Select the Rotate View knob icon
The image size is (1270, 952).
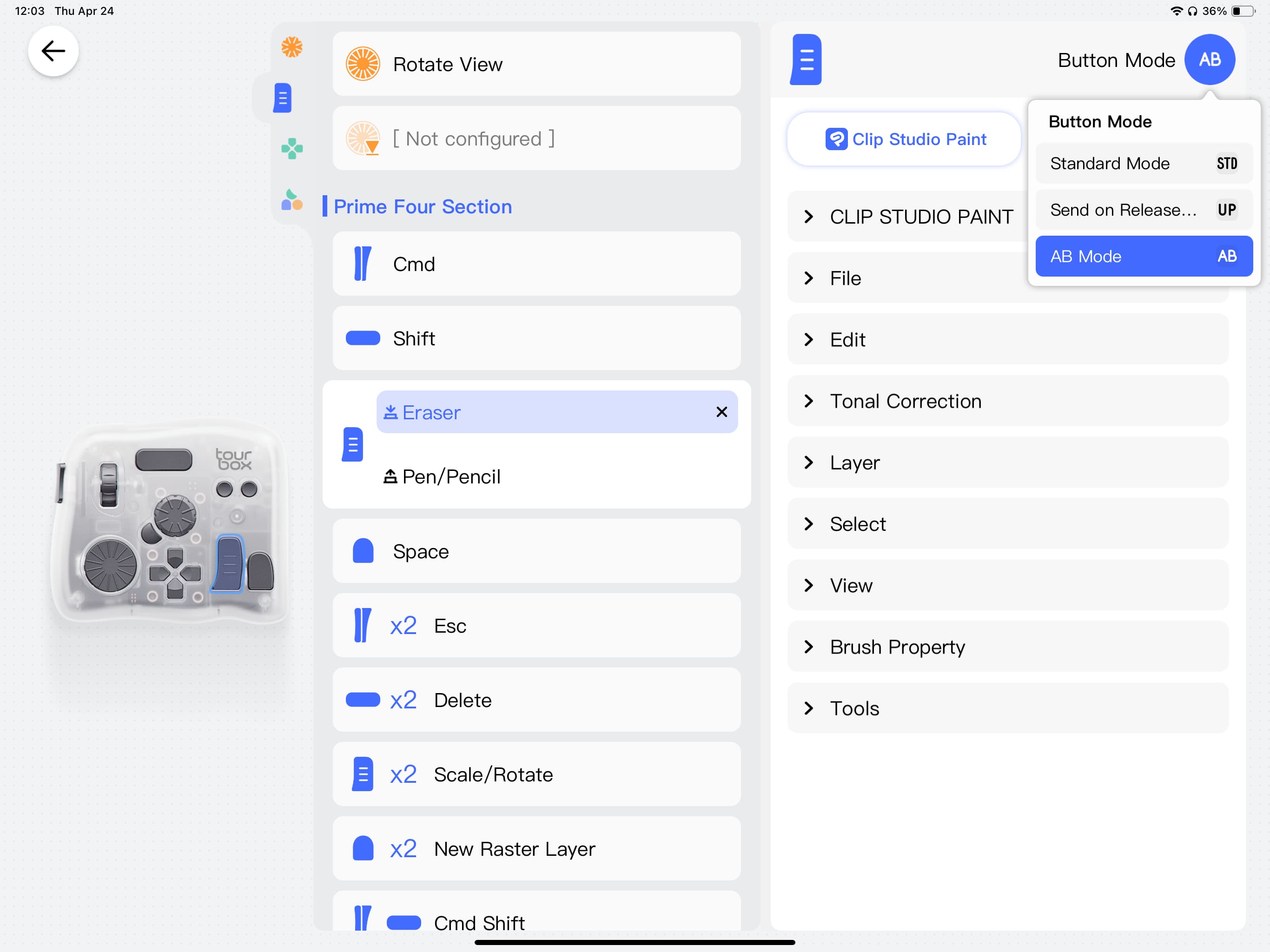tap(363, 64)
